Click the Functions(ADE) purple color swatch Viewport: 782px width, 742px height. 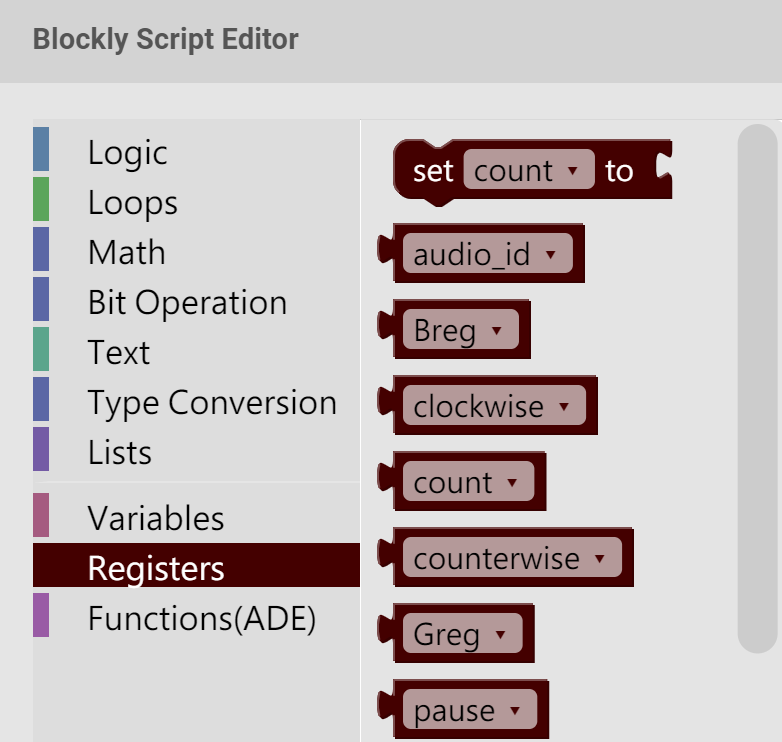pos(41,615)
